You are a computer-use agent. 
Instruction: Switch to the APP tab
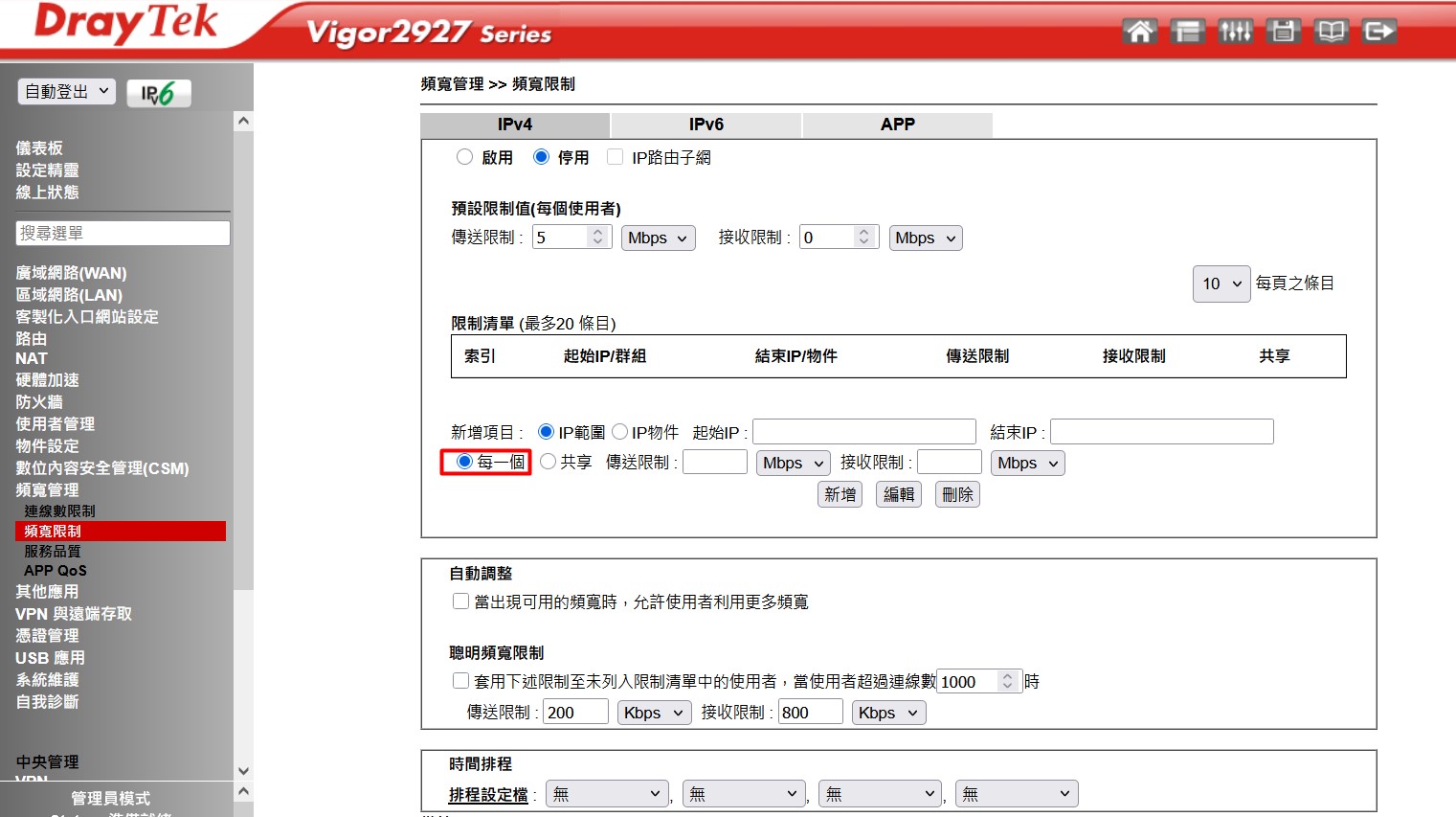pos(897,125)
